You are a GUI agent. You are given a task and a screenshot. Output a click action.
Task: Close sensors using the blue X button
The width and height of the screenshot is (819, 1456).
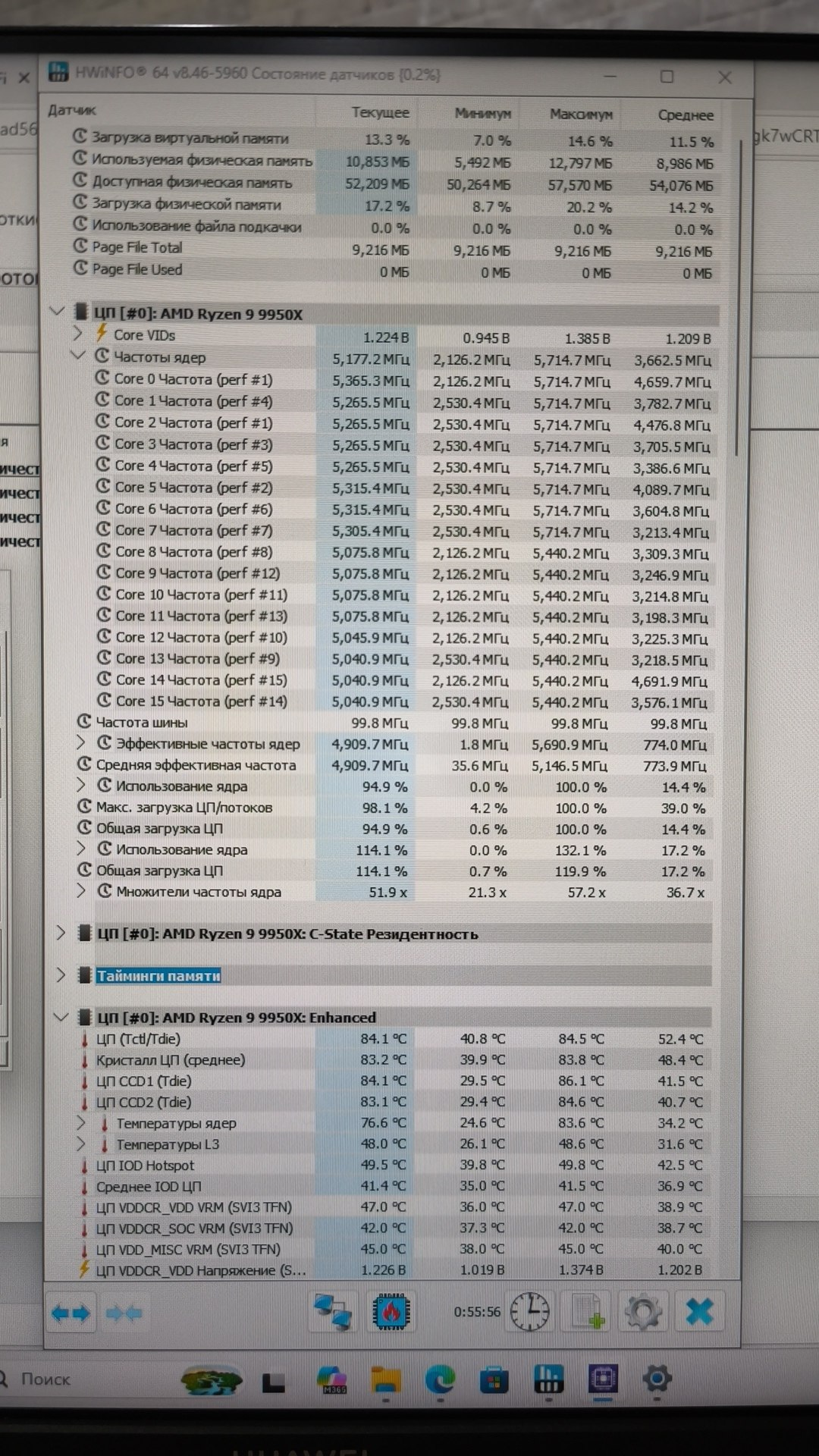pyautogui.click(x=699, y=1311)
